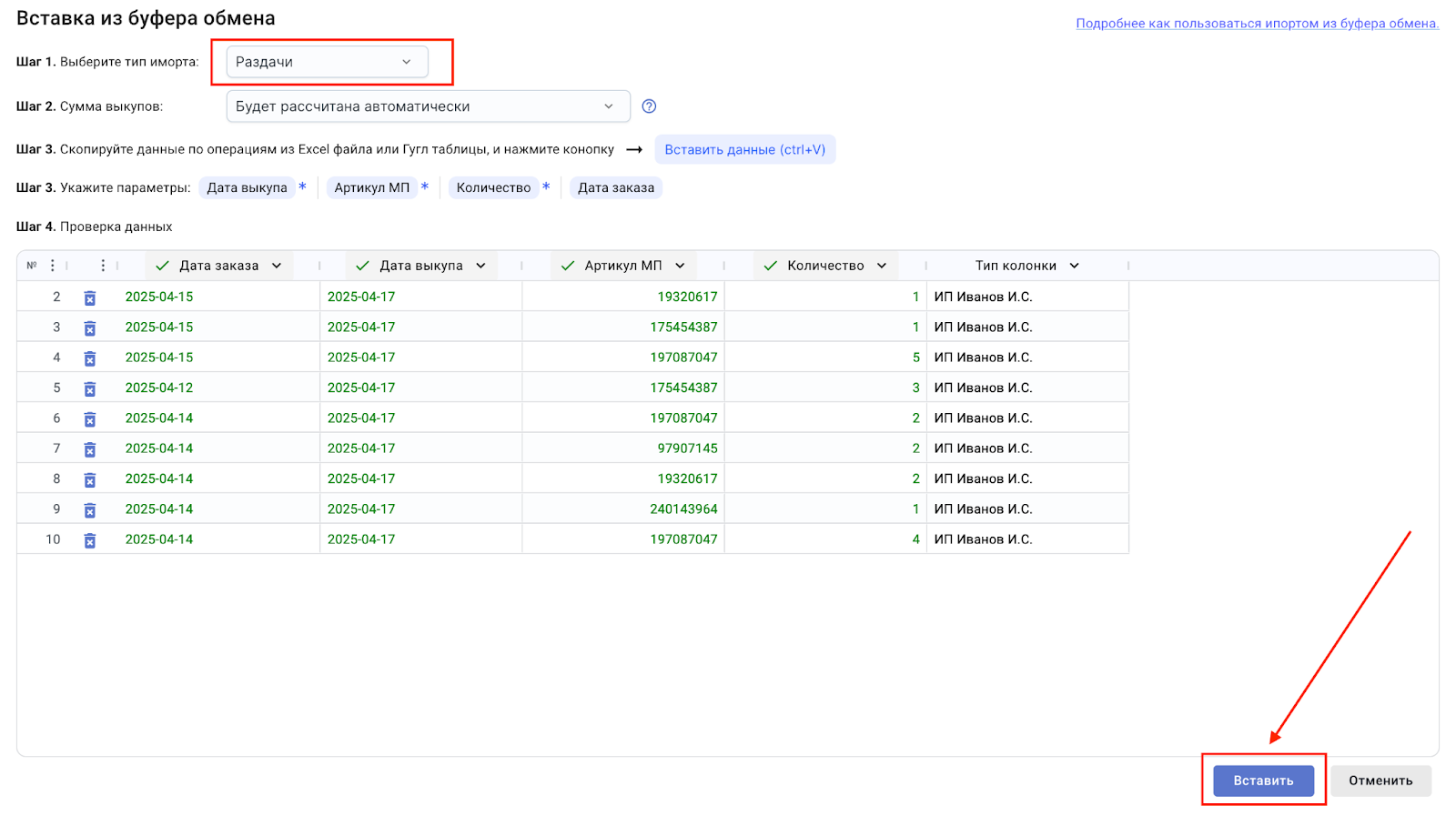Open the three-dot menu beside the № column
Image resolution: width=1456 pixels, height=816 pixels.
tap(53, 266)
